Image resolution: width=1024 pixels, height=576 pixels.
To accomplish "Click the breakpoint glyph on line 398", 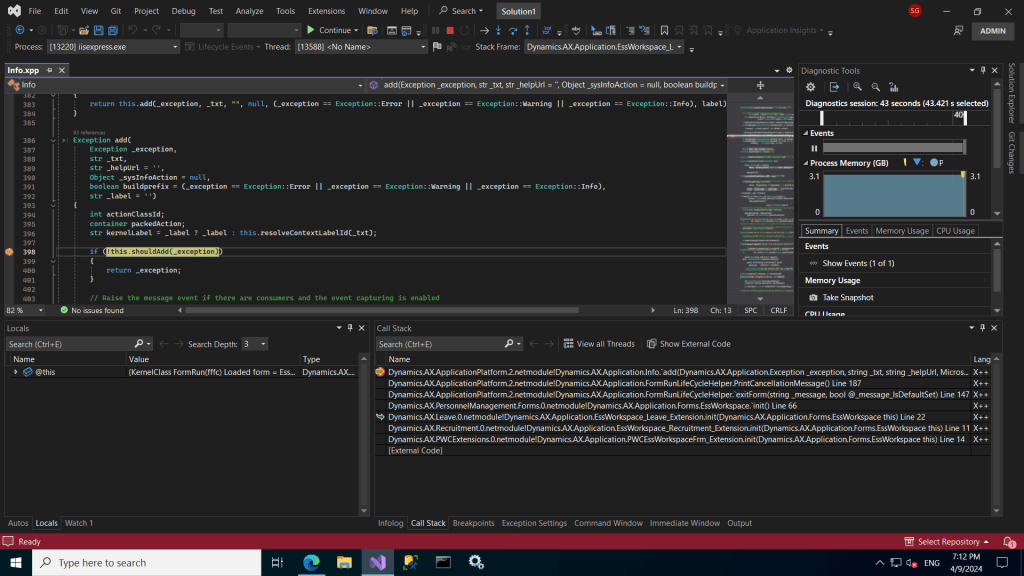I will coord(8,252).
